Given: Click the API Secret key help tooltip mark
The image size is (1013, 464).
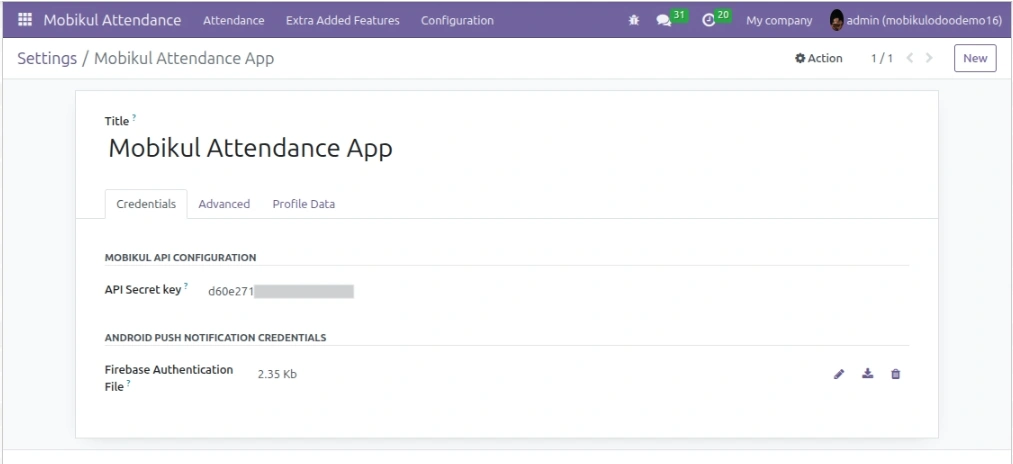Looking at the screenshot, I should coord(186,286).
